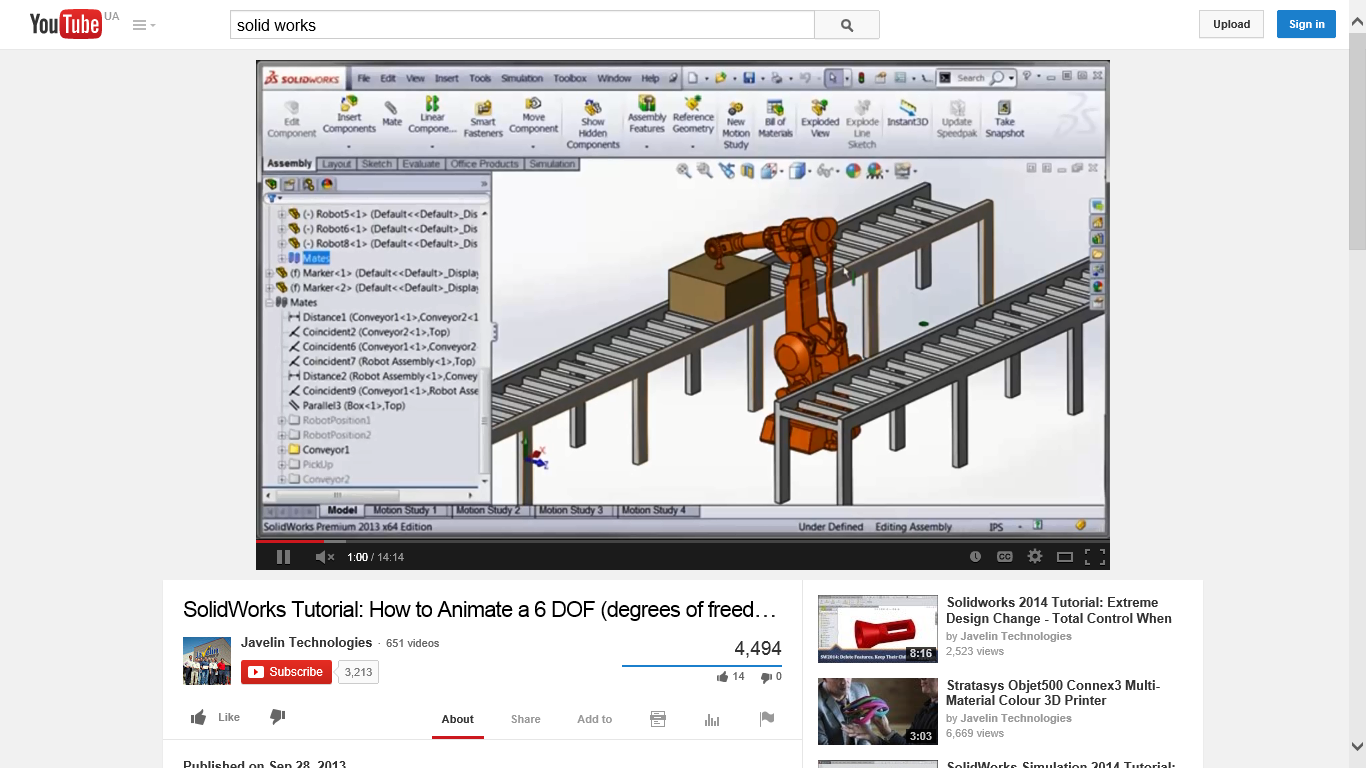This screenshot has height=768, width=1366.
Task: Open Solidworks 2014 Extreme Design Change thumbnail
Action: point(878,629)
